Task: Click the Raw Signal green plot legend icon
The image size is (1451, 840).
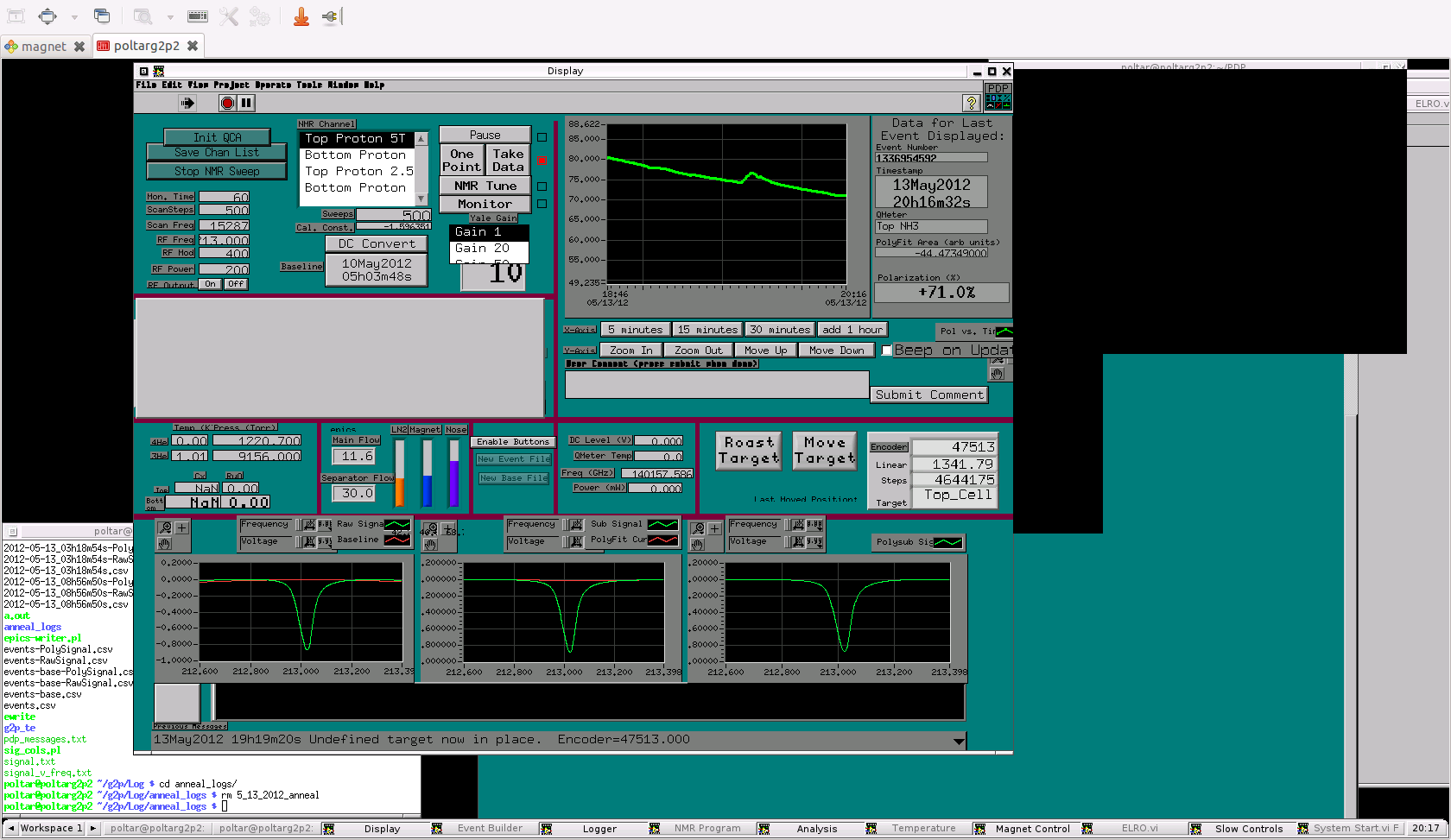Action: click(x=397, y=524)
